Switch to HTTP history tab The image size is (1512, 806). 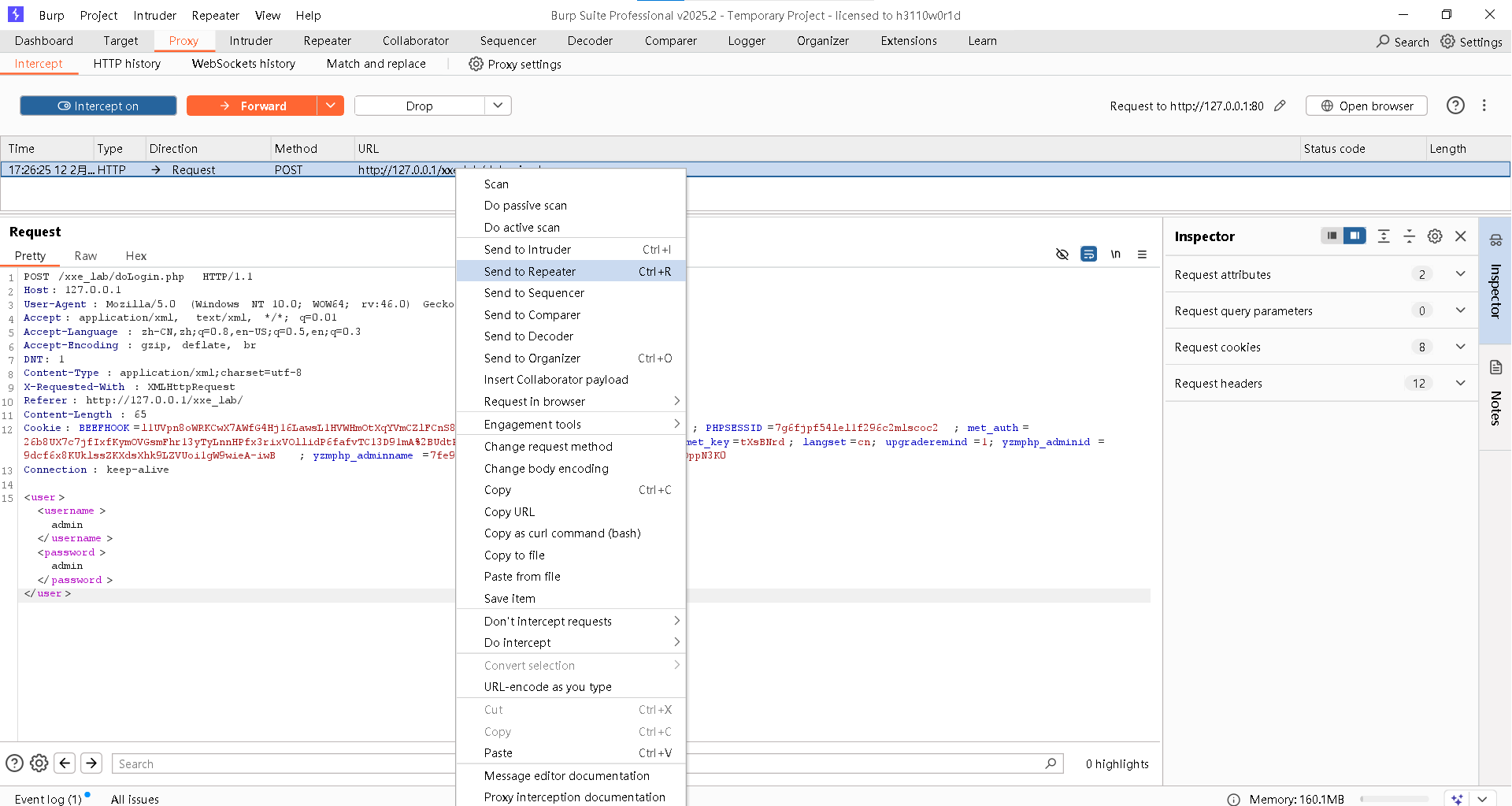coord(127,64)
